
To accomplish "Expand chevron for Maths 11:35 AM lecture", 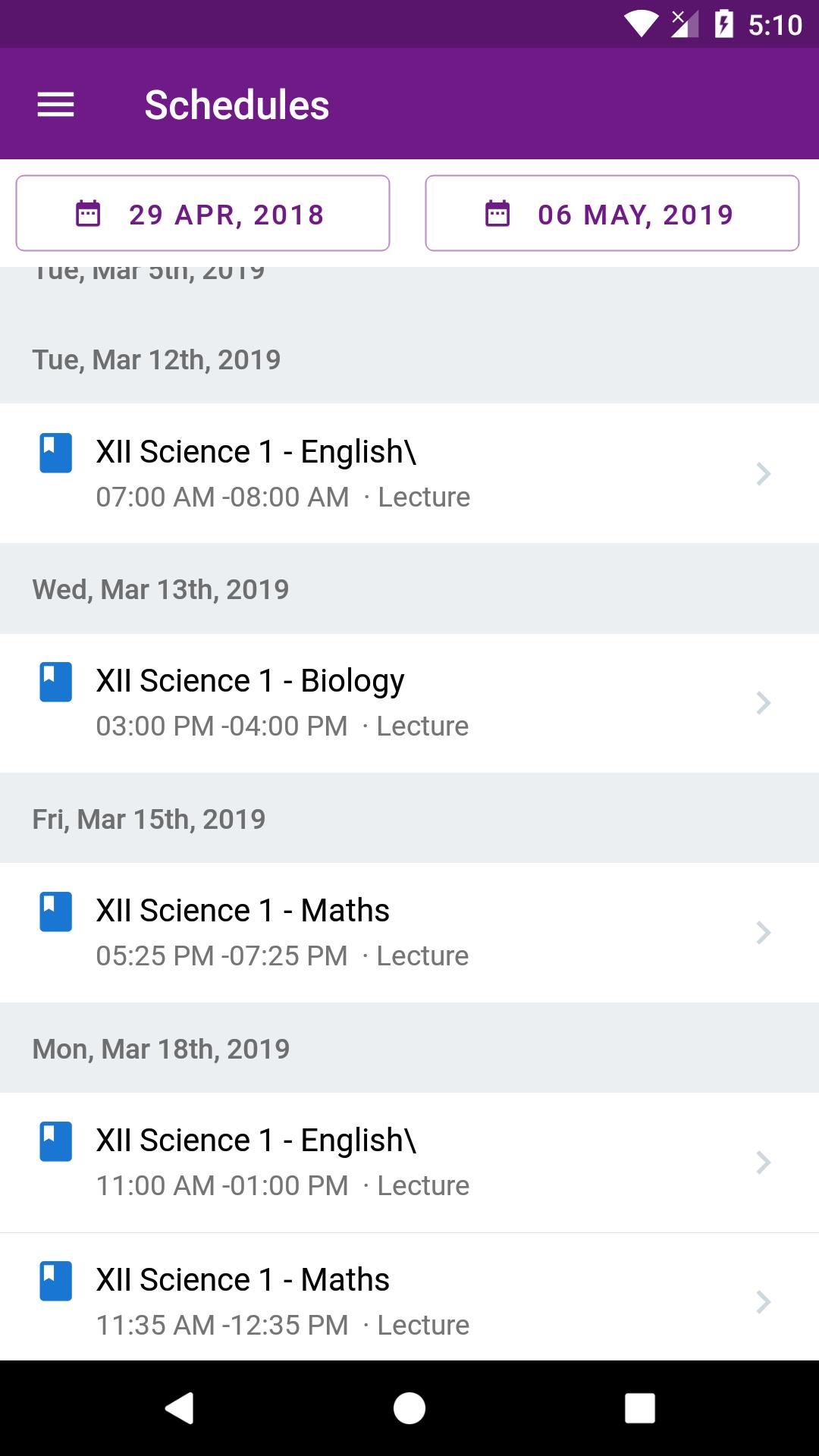I will (x=764, y=1302).
